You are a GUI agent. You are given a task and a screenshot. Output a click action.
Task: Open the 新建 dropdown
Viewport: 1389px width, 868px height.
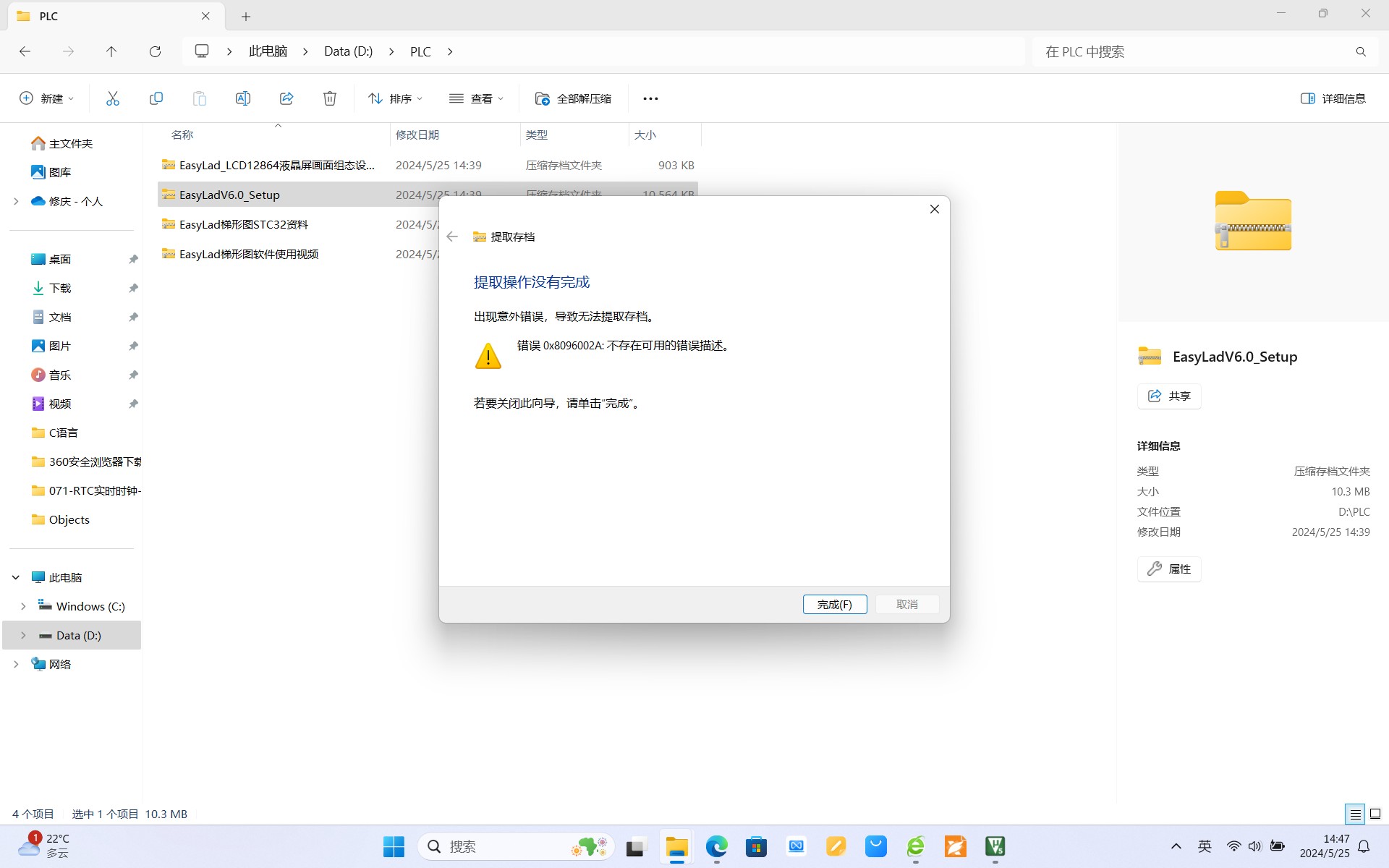click(46, 98)
